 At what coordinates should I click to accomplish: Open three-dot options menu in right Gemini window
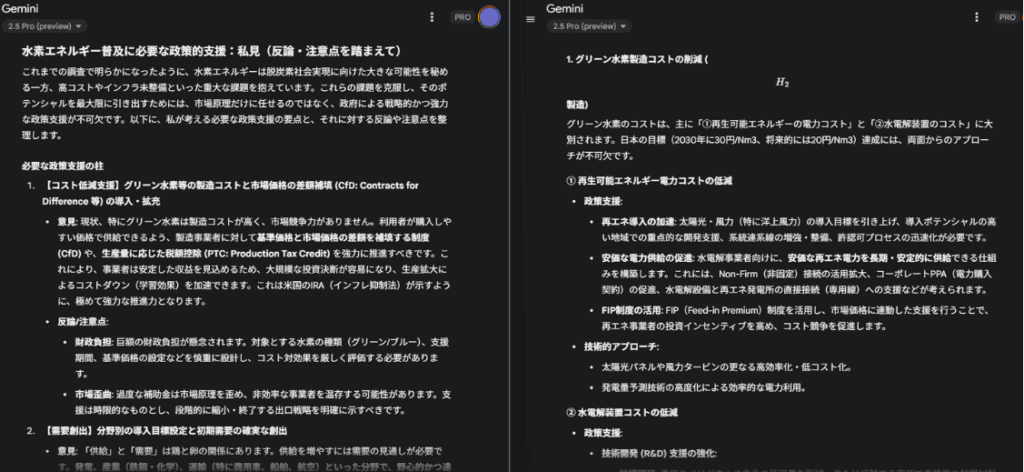[976, 18]
